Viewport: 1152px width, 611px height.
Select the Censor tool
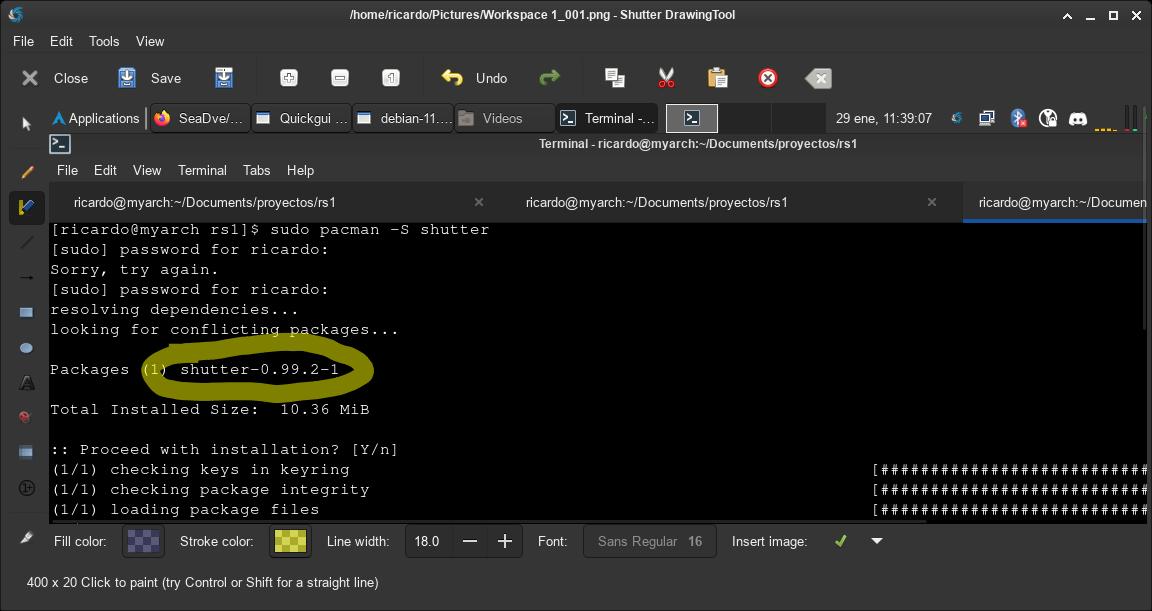click(x=27, y=417)
